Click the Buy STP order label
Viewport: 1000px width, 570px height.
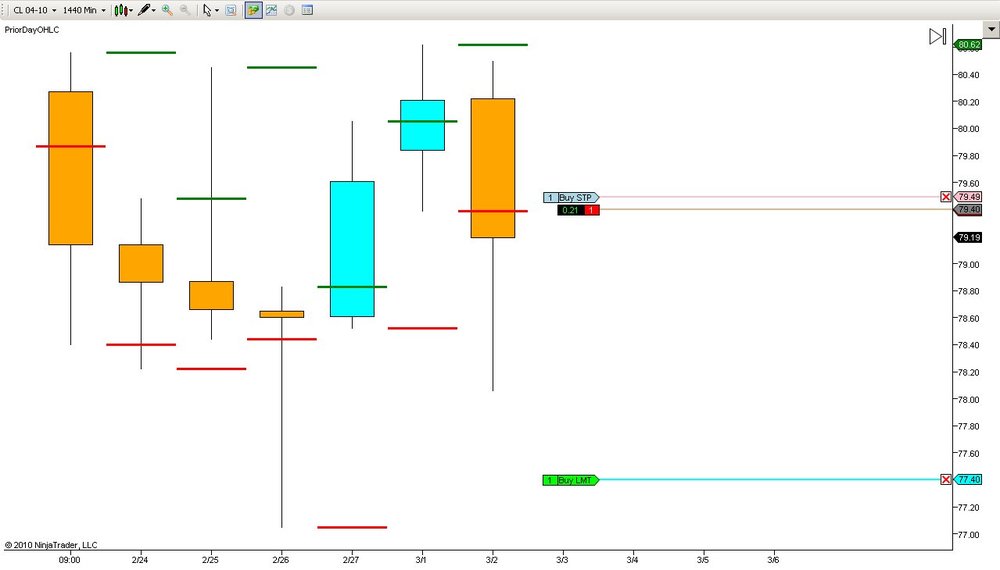pos(578,198)
